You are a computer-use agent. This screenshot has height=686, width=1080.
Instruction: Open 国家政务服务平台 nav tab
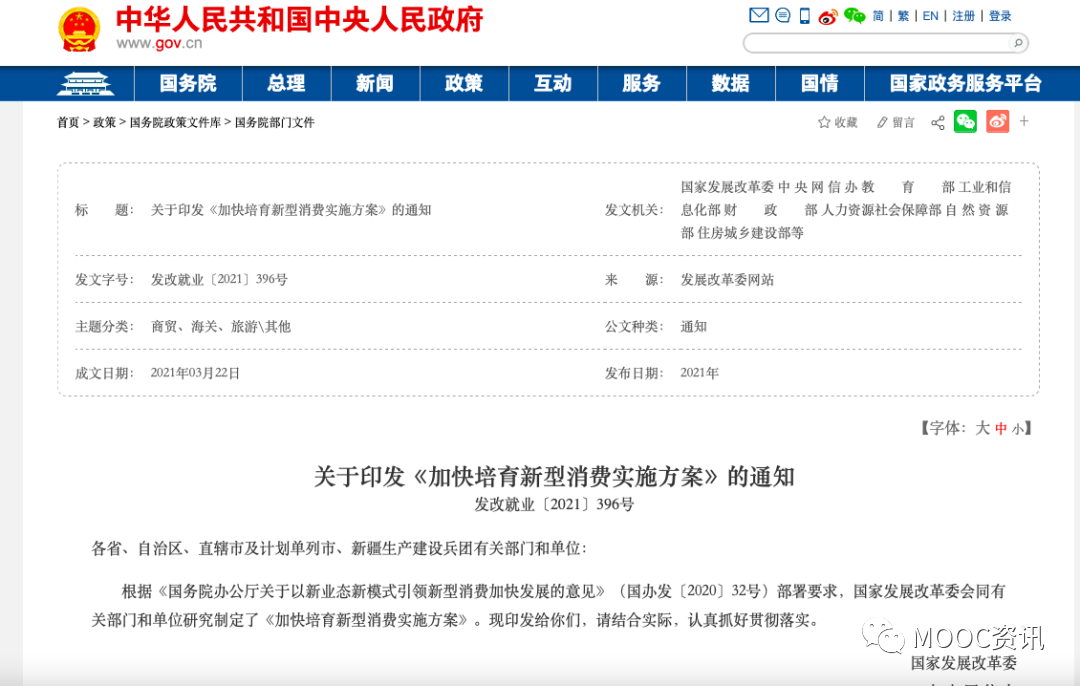pos(966,83)
